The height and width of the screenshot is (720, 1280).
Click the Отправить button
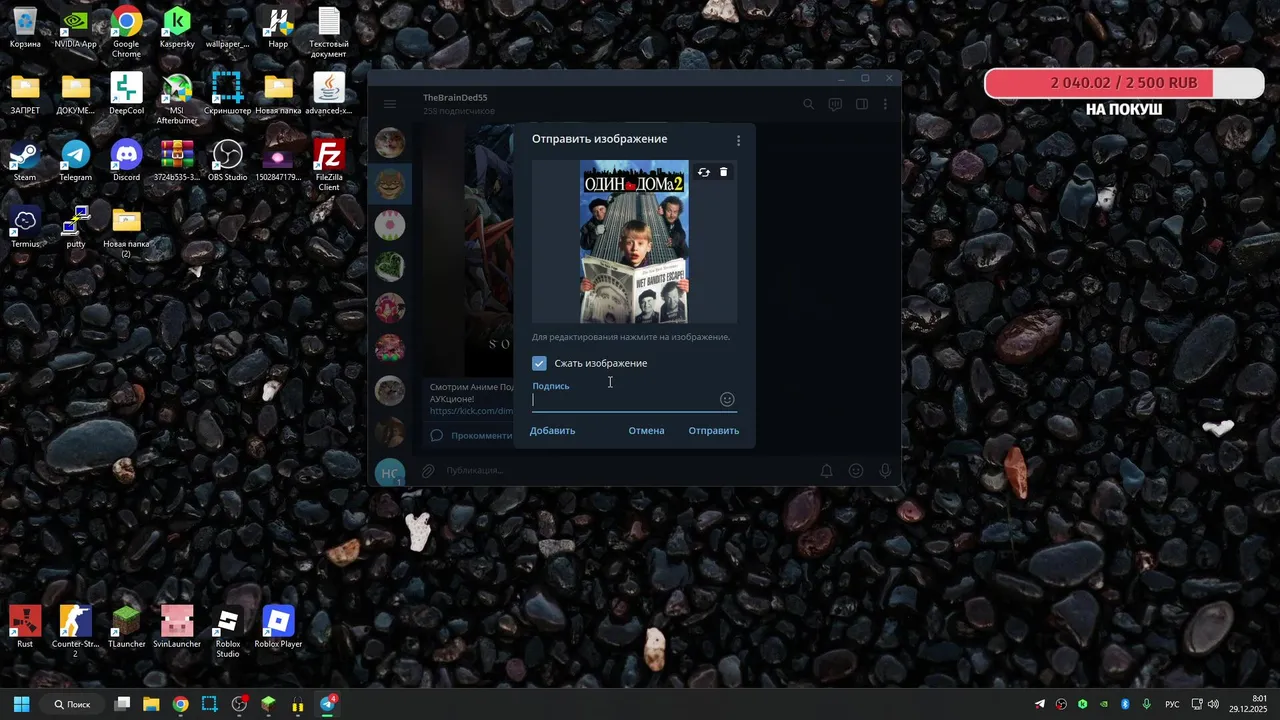tap(714, 431)
